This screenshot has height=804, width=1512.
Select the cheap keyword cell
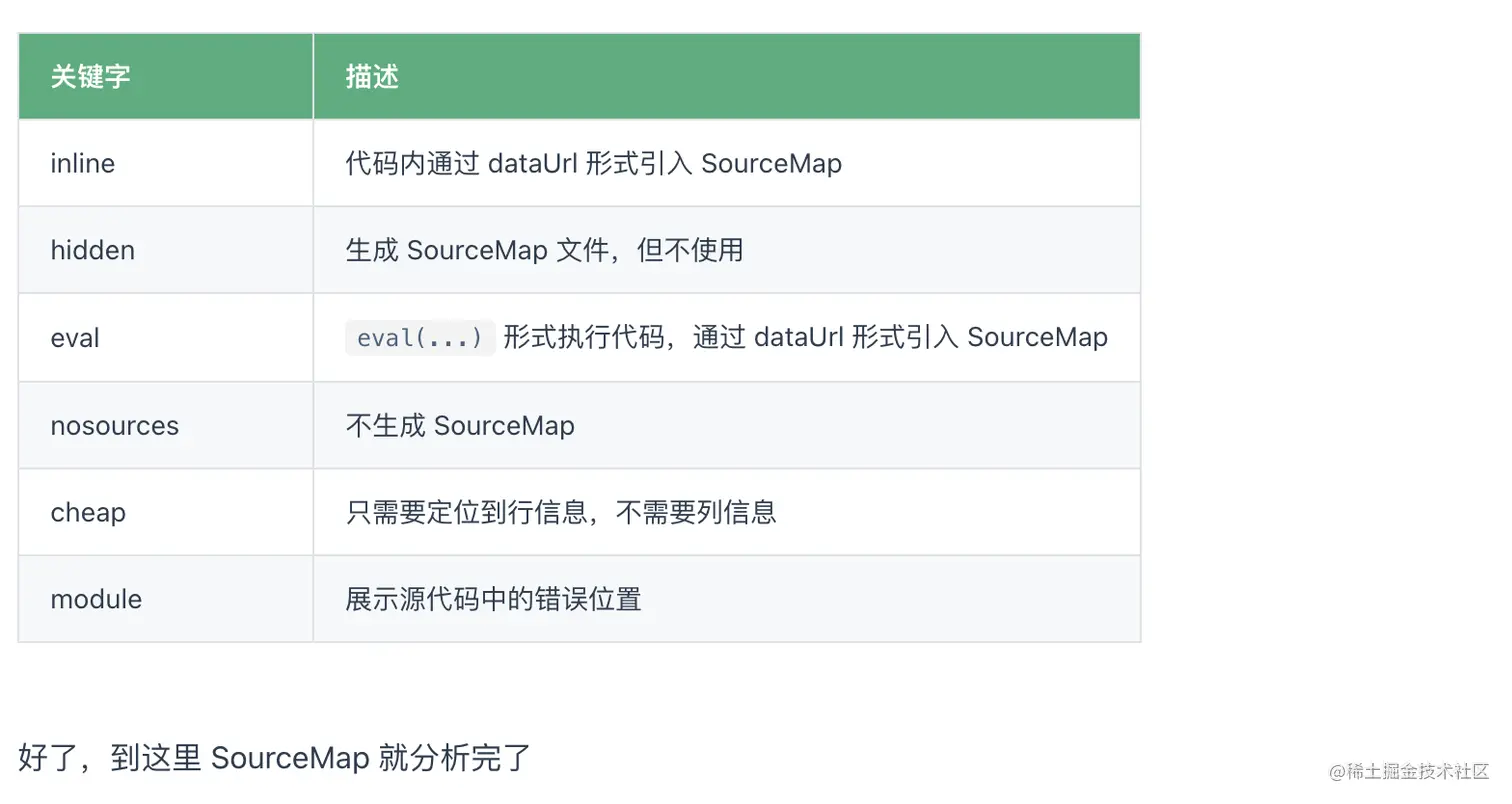pos(88,512)
